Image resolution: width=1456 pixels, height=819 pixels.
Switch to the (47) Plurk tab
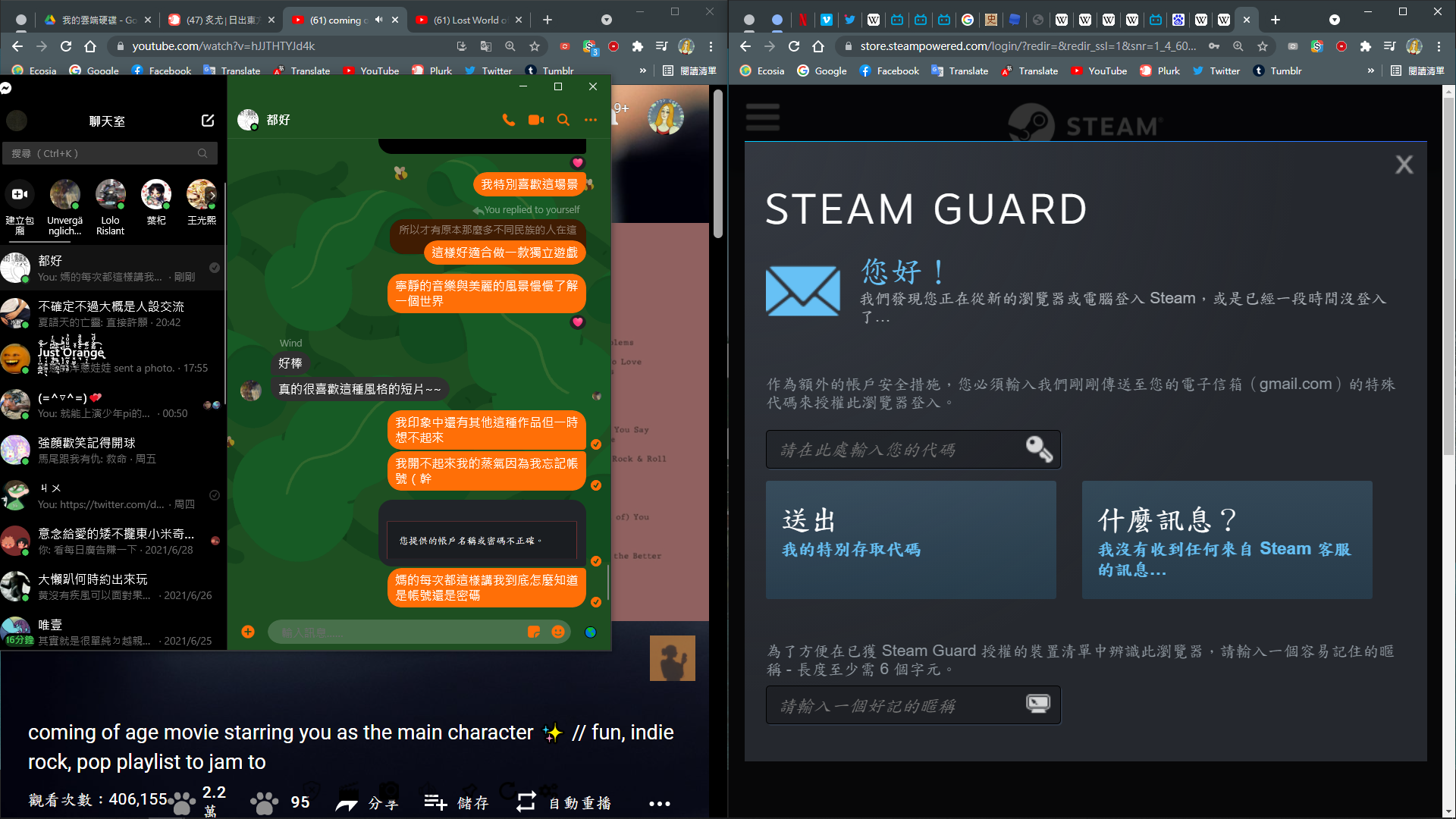pos(222,20)
